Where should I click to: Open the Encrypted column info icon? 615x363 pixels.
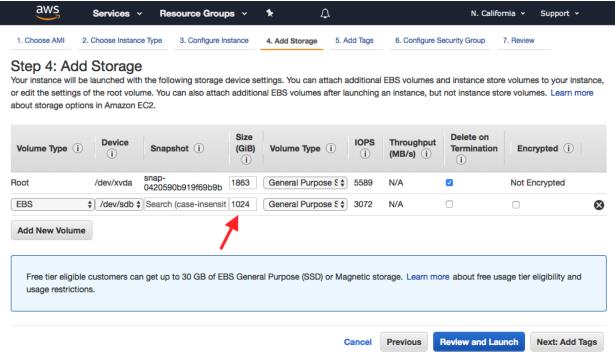pos(568,148)
